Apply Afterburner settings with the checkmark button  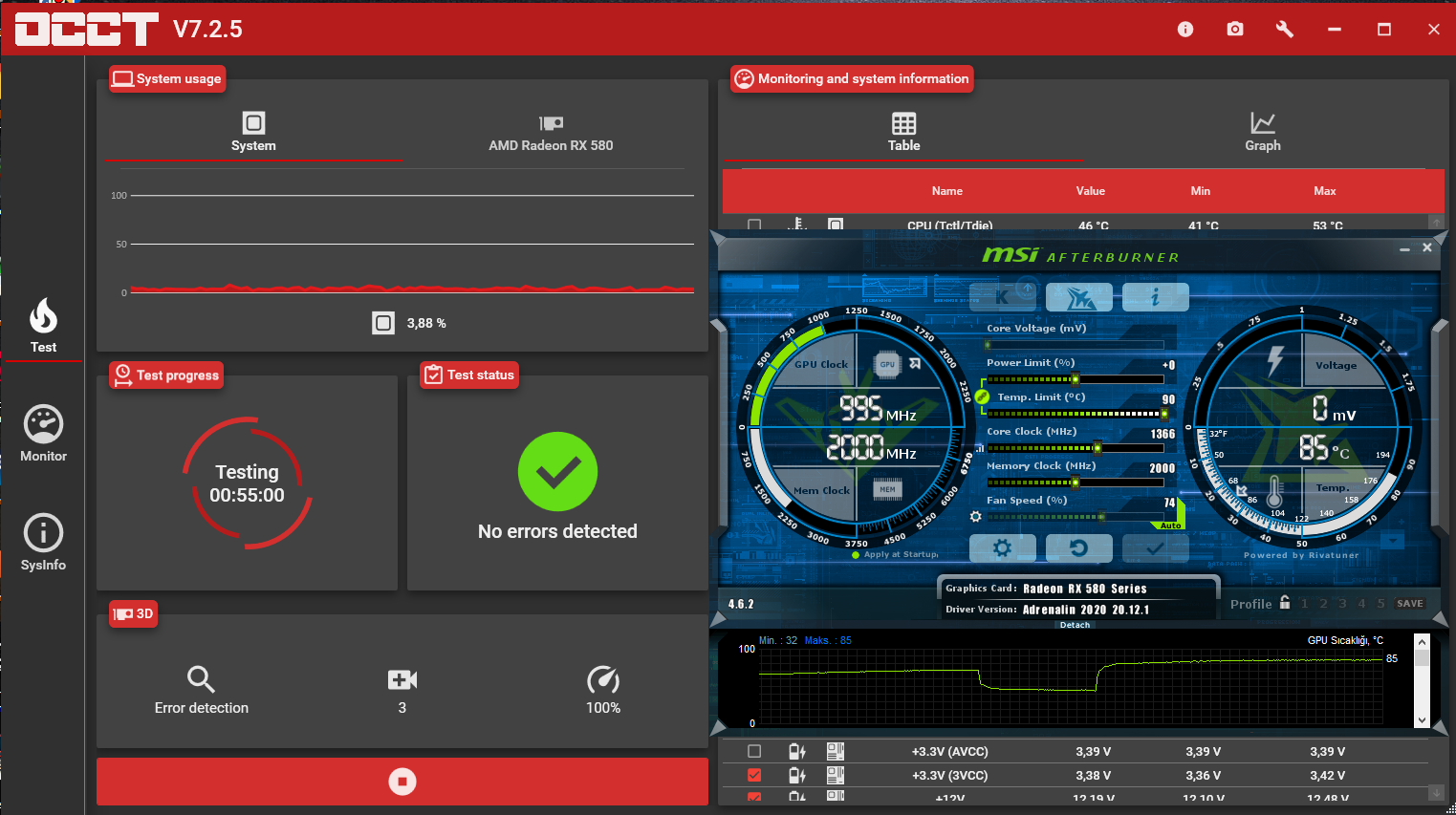[x=1155, y=548]
